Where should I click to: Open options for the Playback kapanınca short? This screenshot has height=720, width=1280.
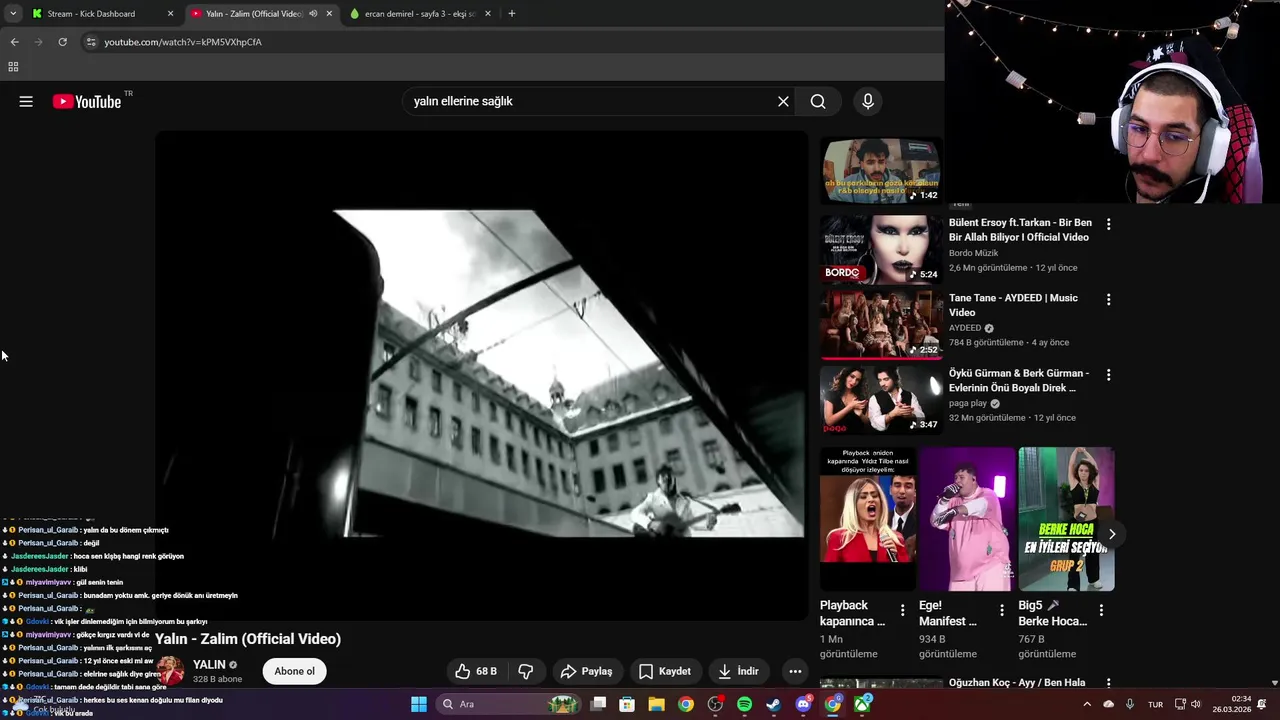click(902, 610)
